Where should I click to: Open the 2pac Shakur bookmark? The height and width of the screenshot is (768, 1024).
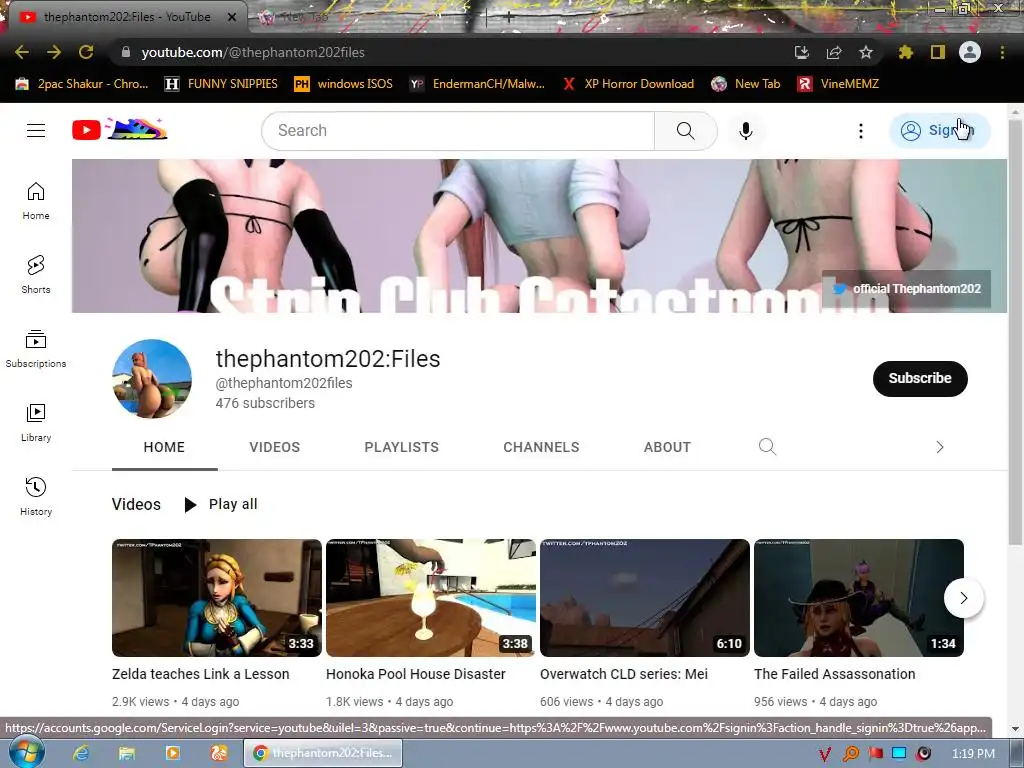tap(83, 84)
